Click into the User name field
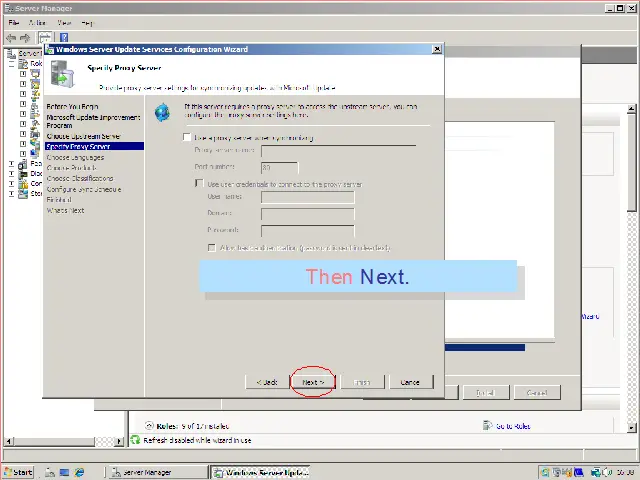 point(308,197)
